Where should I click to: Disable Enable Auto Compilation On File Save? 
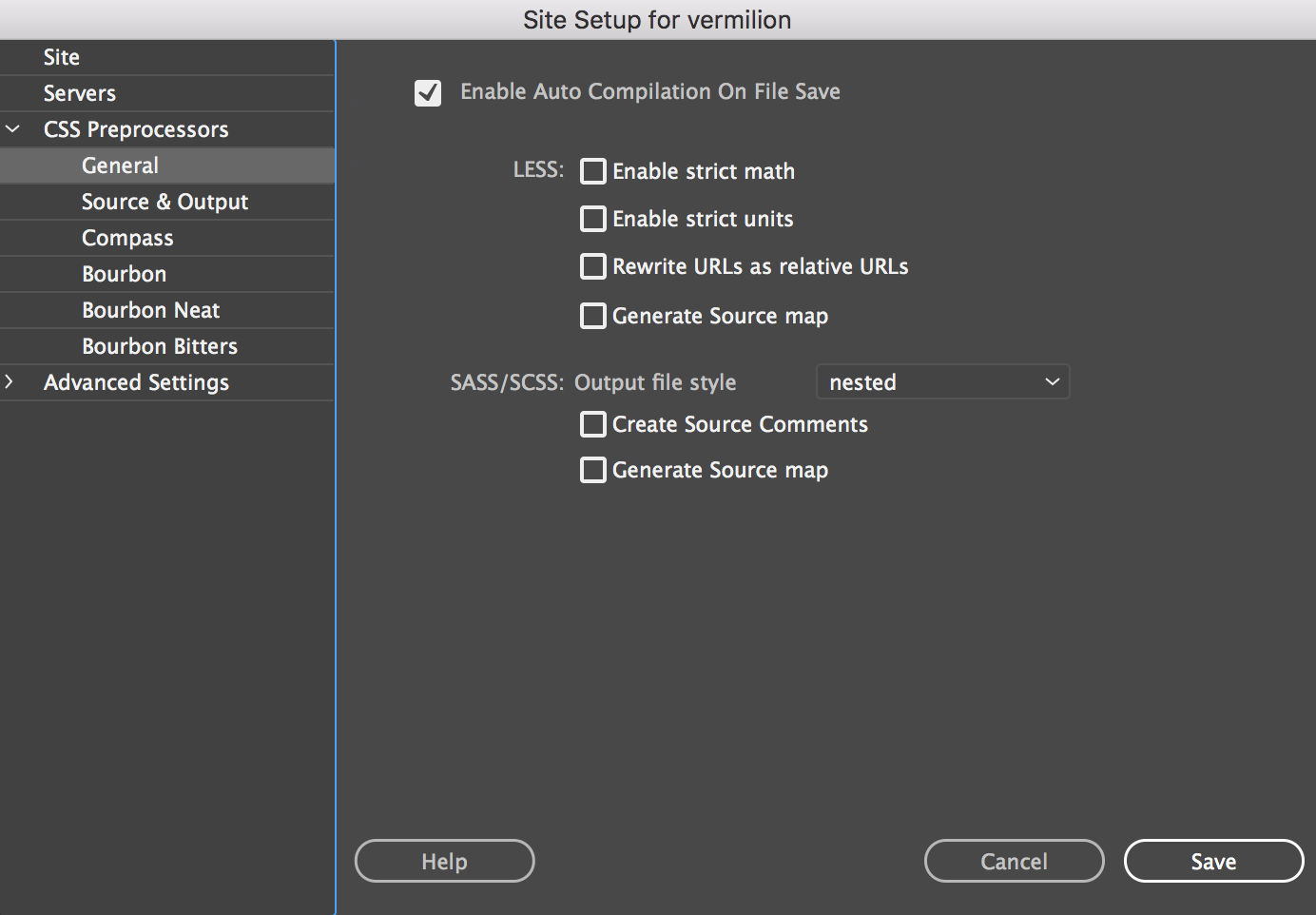[428, 92]
